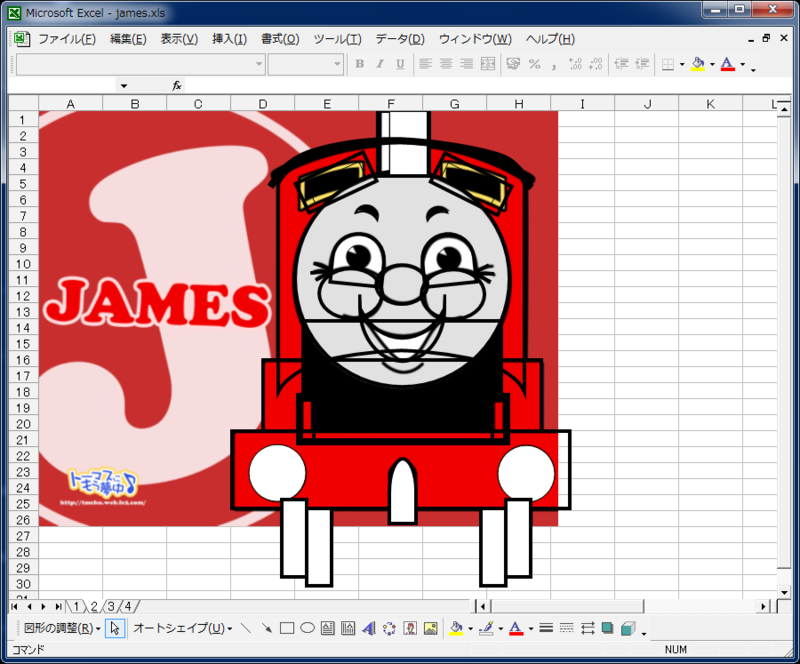Click the insert function fx button
Screen dimensions: 800x664
[177, 86]
